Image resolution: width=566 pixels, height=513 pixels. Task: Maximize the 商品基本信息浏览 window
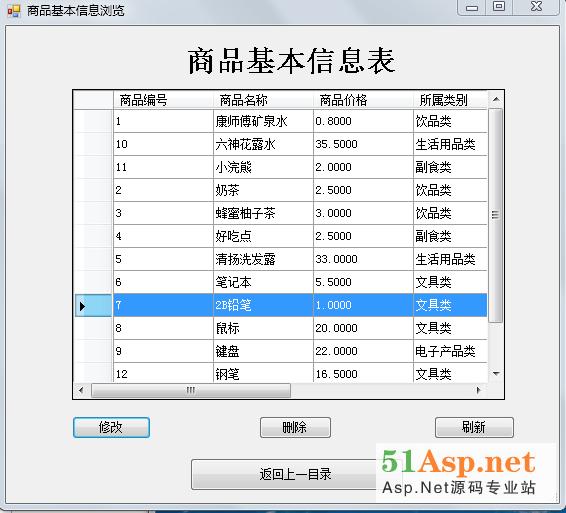point(499,6)
